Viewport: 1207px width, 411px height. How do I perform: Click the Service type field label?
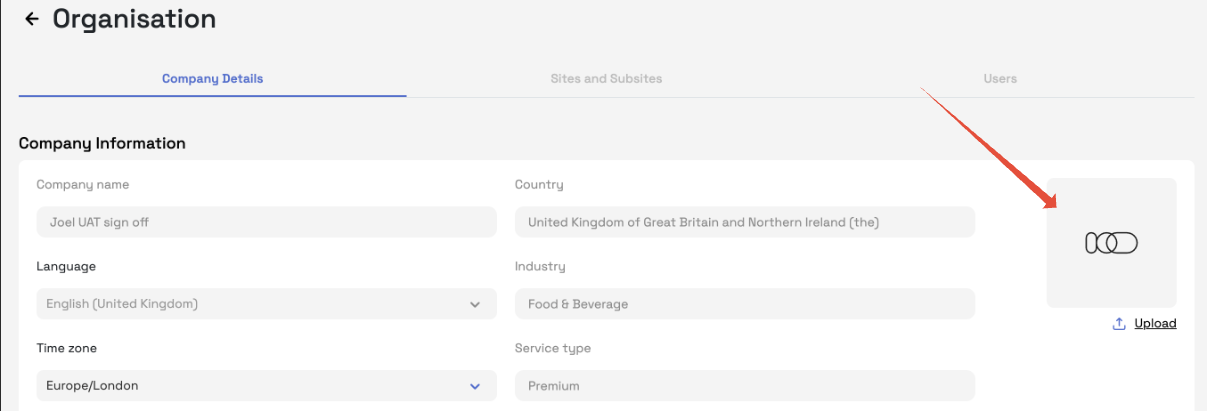pyautogui.click(x=553, y=348)
